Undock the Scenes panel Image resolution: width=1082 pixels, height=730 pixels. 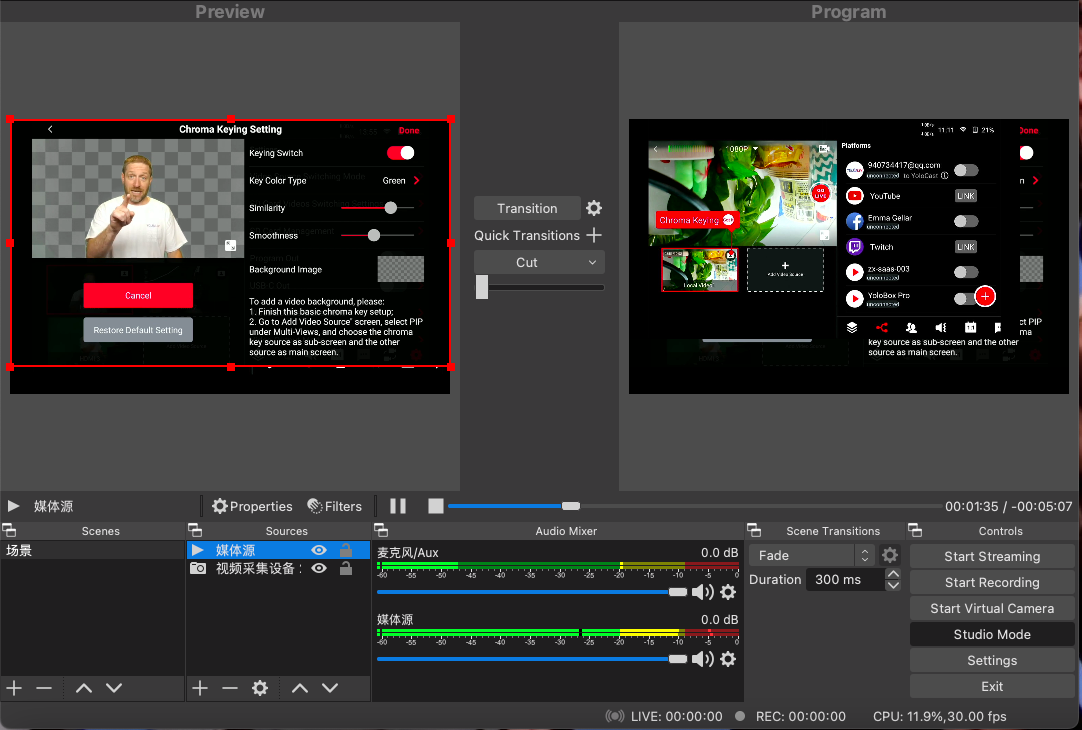coord(9,531)
